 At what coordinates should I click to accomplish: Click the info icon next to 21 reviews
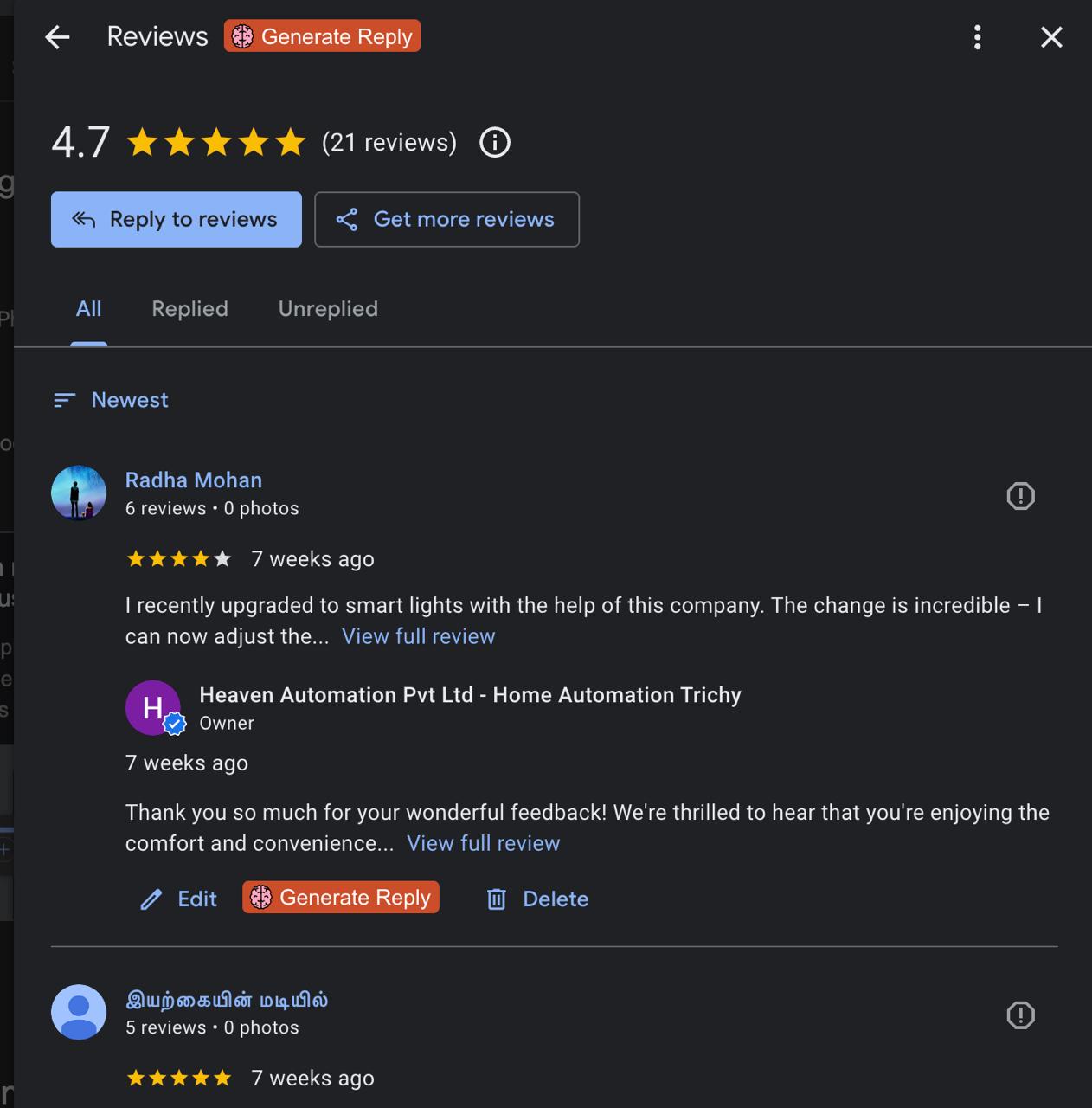(495, 142)
